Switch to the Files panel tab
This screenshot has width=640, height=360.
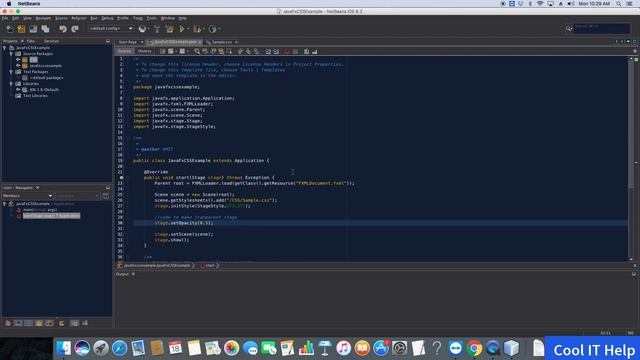[x=31, y=41]
